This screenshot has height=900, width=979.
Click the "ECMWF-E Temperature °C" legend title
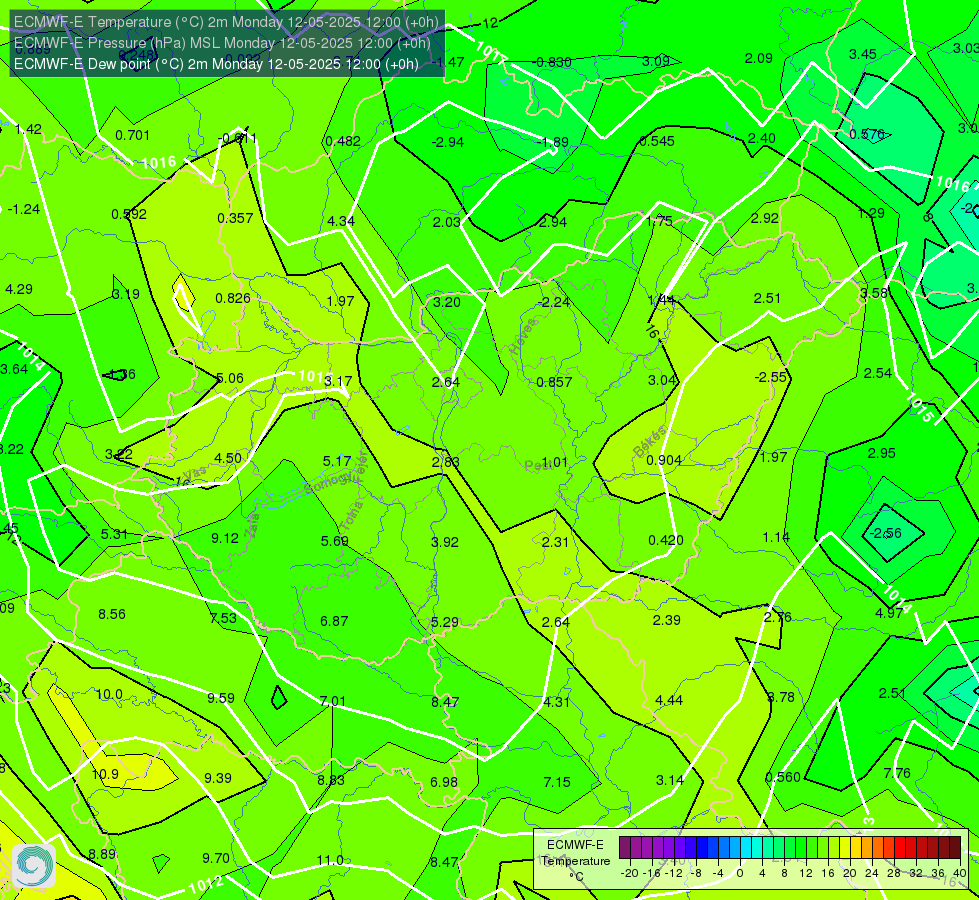(x=576, y=861)
